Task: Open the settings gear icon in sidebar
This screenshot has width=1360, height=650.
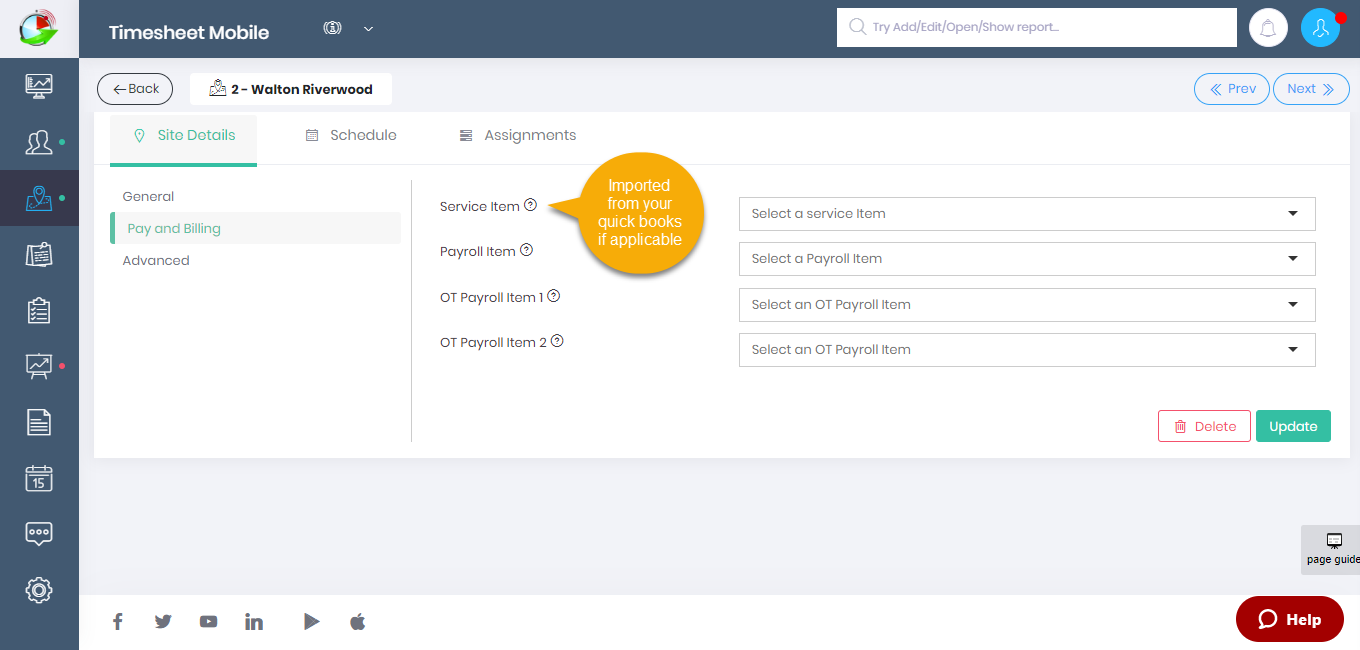Action: [39, 589]
